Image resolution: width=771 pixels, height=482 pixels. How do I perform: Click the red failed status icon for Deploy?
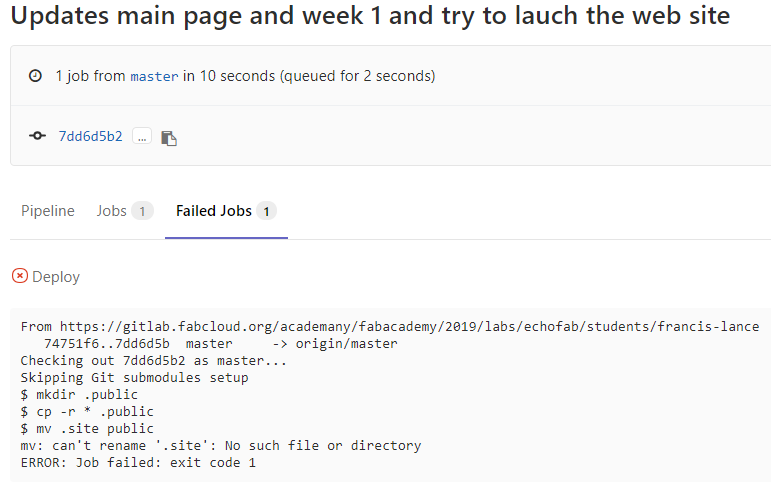click(x=20, y=276)
